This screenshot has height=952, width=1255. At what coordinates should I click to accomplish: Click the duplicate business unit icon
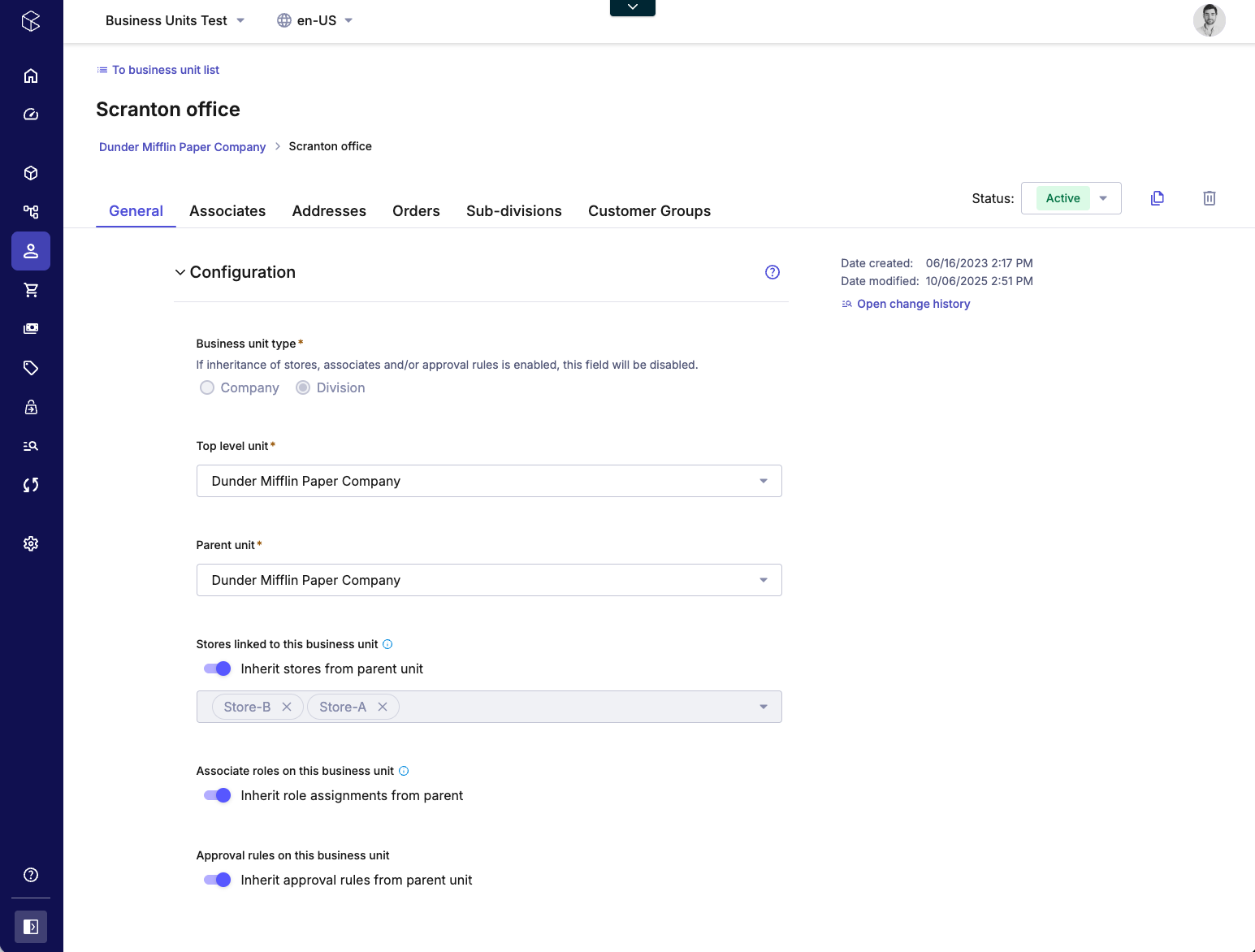(x=1158, y=198)
